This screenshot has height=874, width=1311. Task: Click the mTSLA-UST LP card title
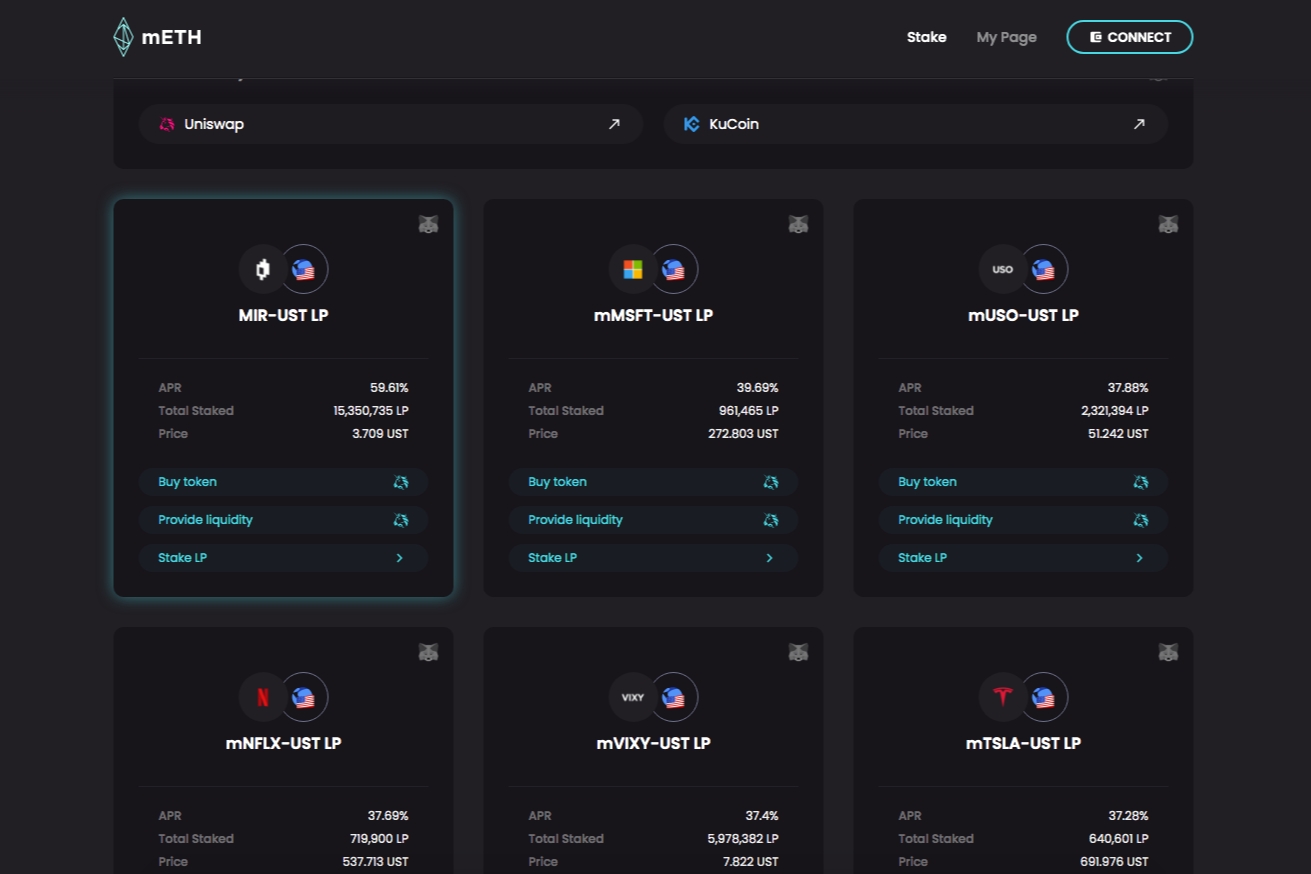1023,743
